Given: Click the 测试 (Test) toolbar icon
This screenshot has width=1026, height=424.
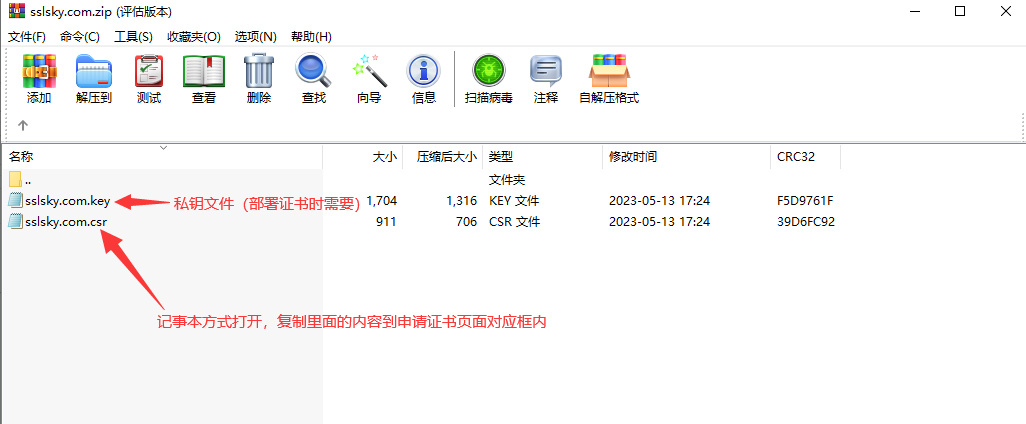Looking at the screenshot, I should point(149,71).
